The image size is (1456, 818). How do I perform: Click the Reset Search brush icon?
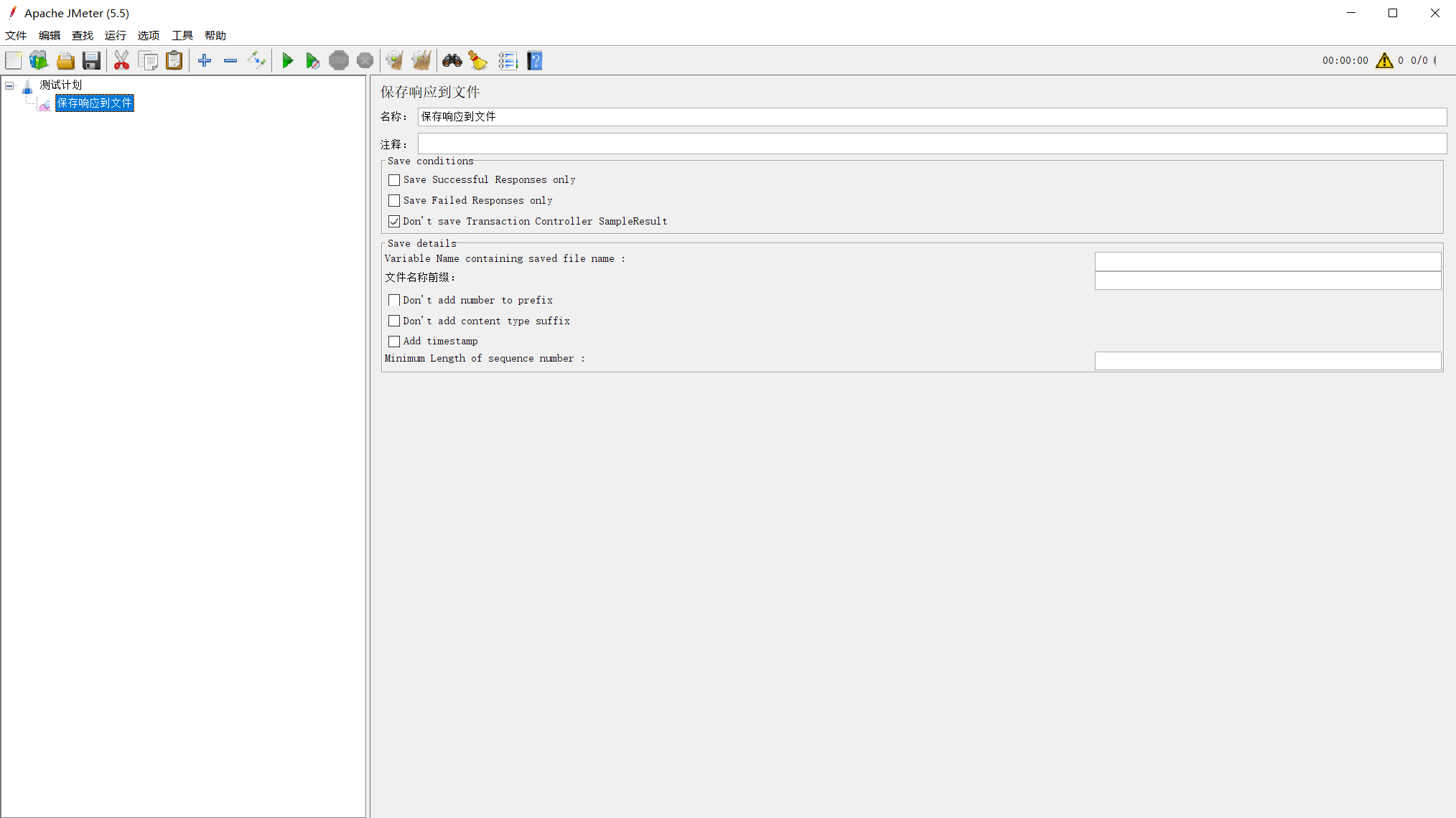(x=478, y=61)
